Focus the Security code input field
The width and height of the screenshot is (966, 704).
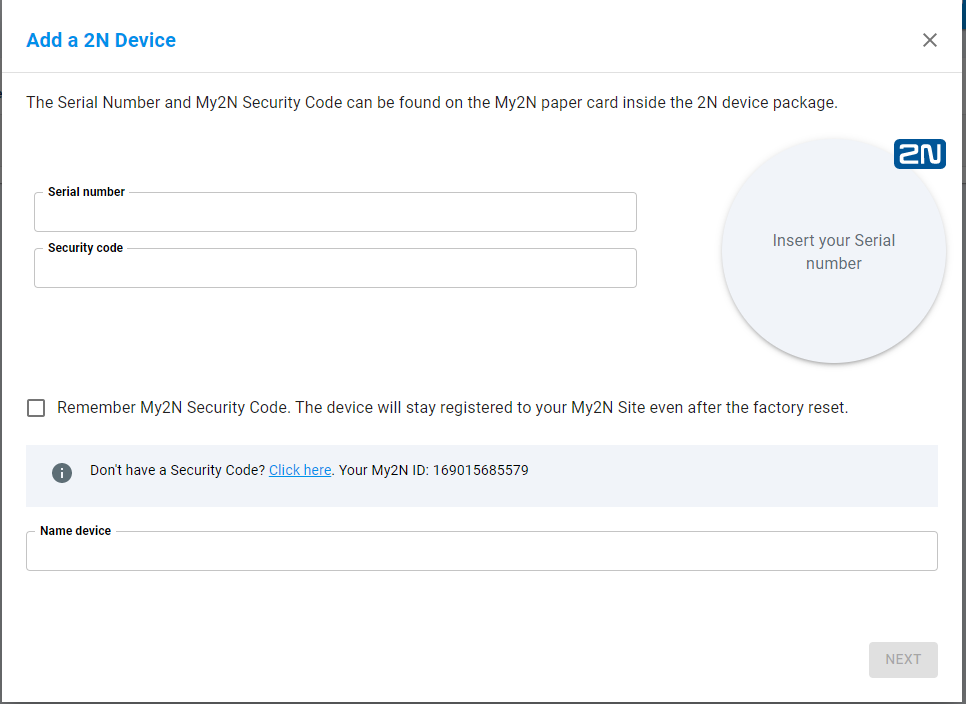pyautogui.click(x=335, y=268)
